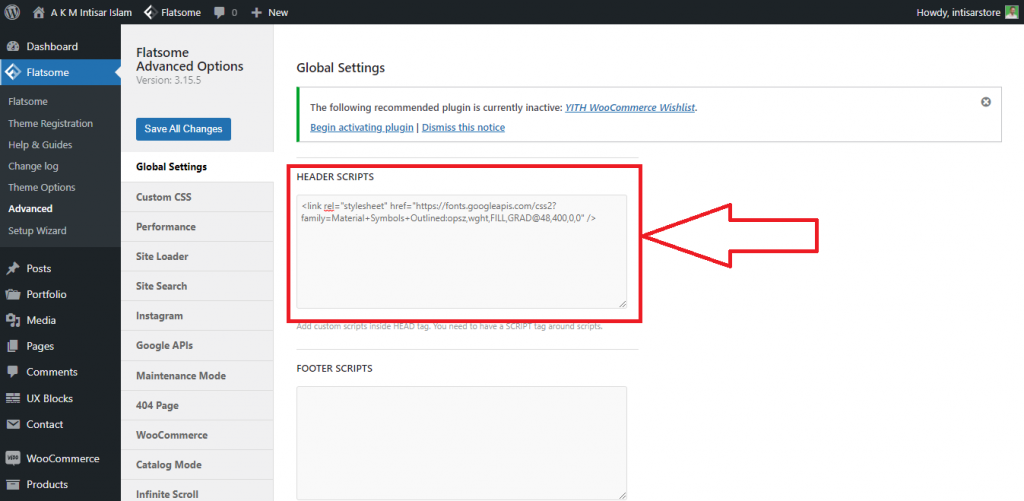This screenshot has height=501, width=1024.
Task: Click New in the admin bar
Action: click(x=278, y=12)
